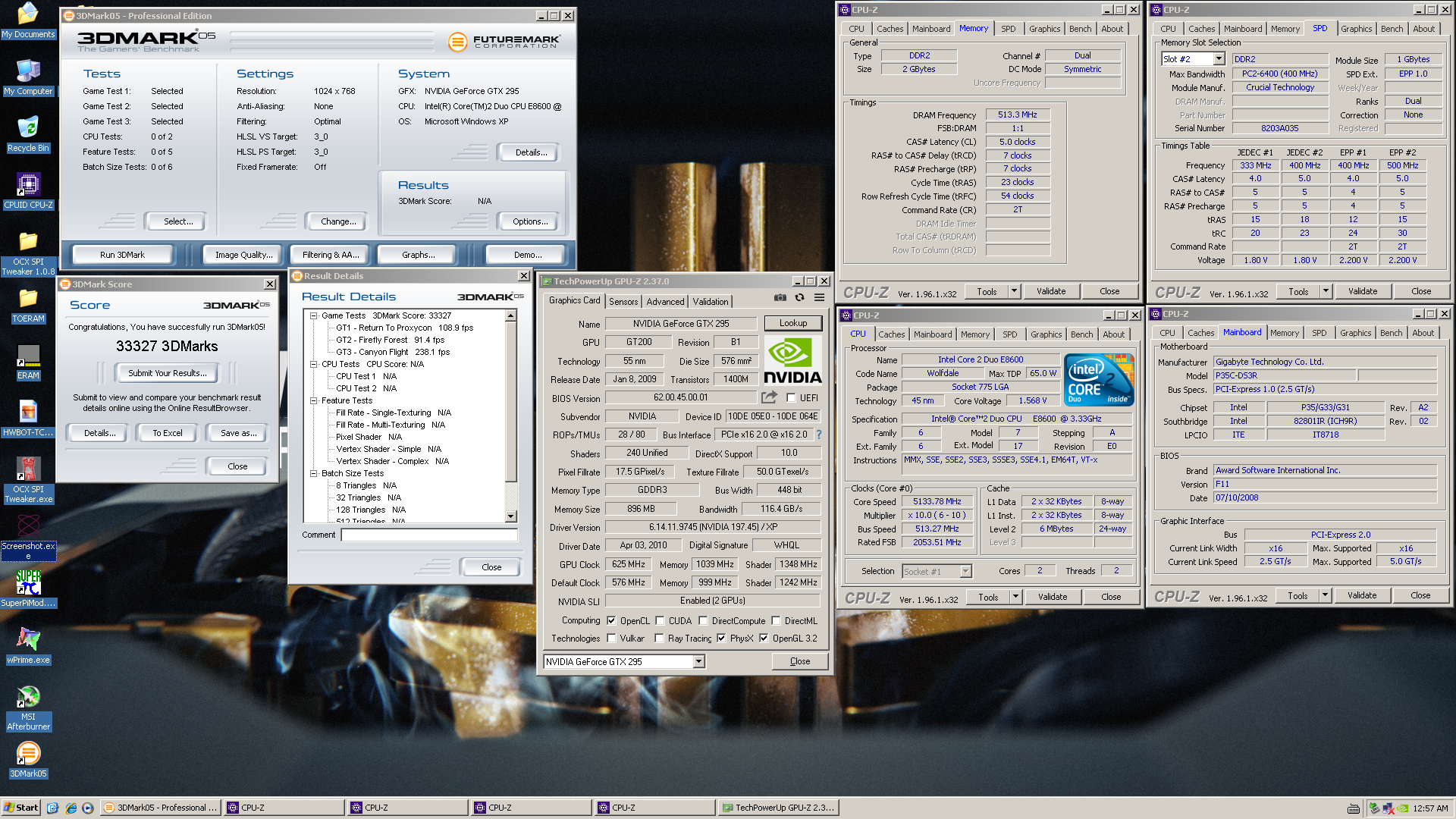The height and width of the screenshot is (819, 1456).
Task: Open TOERAM folder on desktop
Action: point(28,305)
